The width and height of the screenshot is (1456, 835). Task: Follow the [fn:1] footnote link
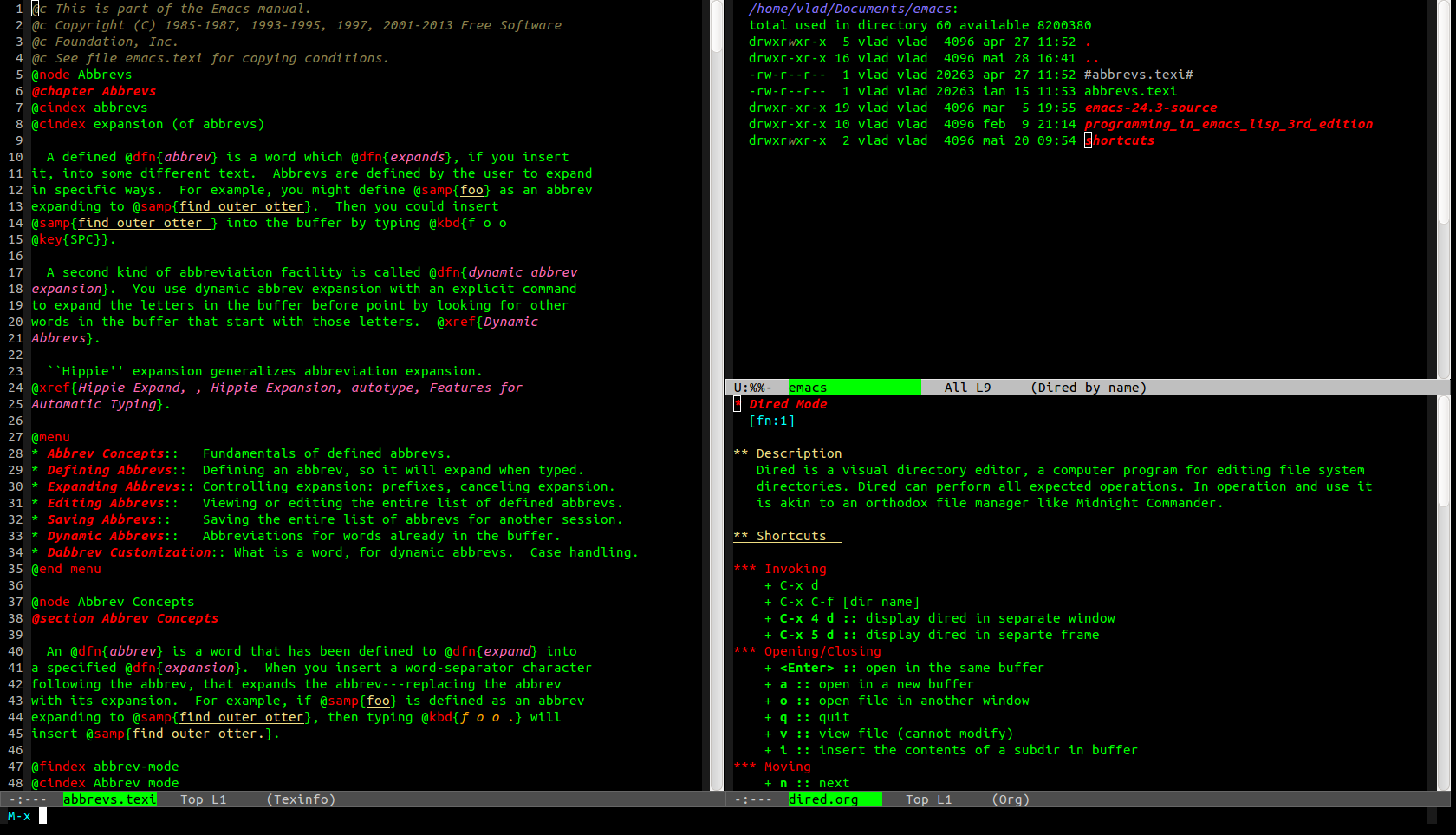771,421
